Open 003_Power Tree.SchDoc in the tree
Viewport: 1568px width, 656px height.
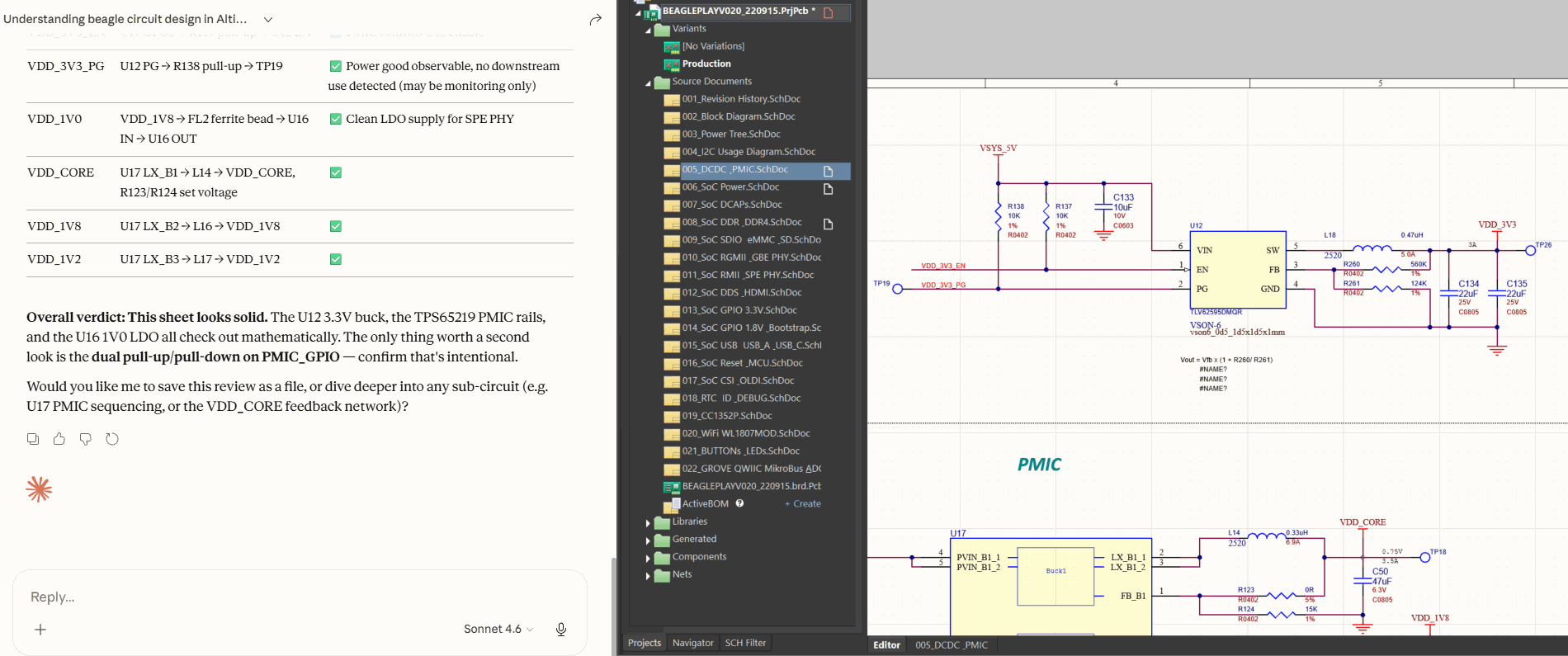[x=731, y=134]
